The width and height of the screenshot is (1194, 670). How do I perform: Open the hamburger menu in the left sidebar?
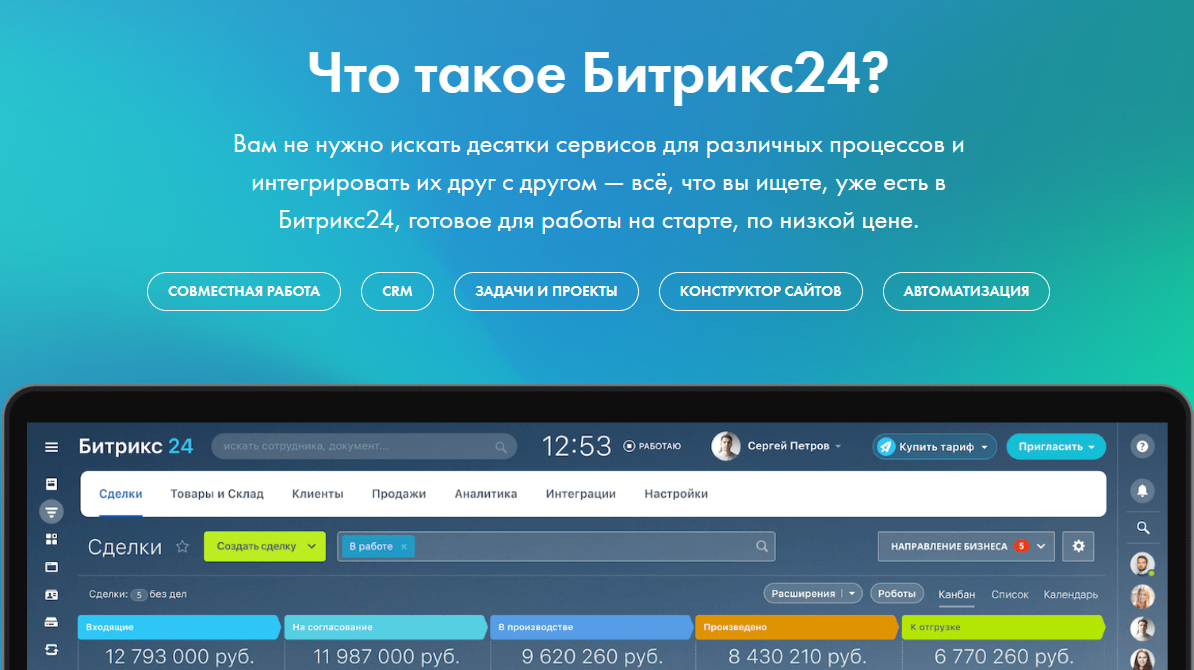pyautogui.click(x=51, y=447)
